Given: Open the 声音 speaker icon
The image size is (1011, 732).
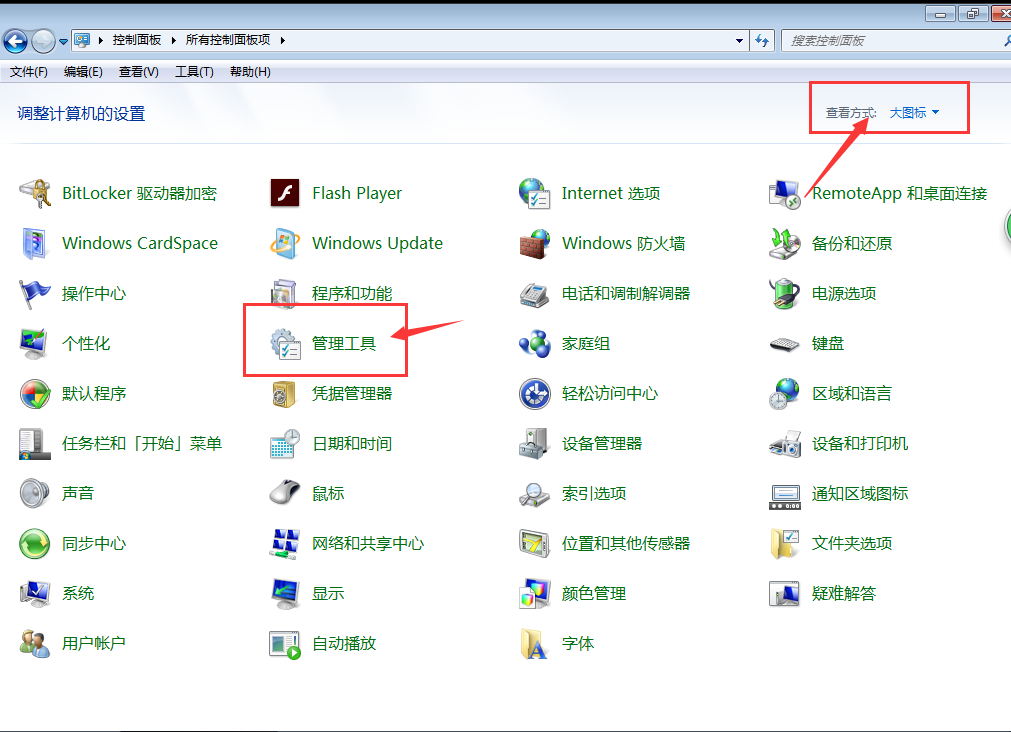Looking at the screenshot, I should pos(35,493).
